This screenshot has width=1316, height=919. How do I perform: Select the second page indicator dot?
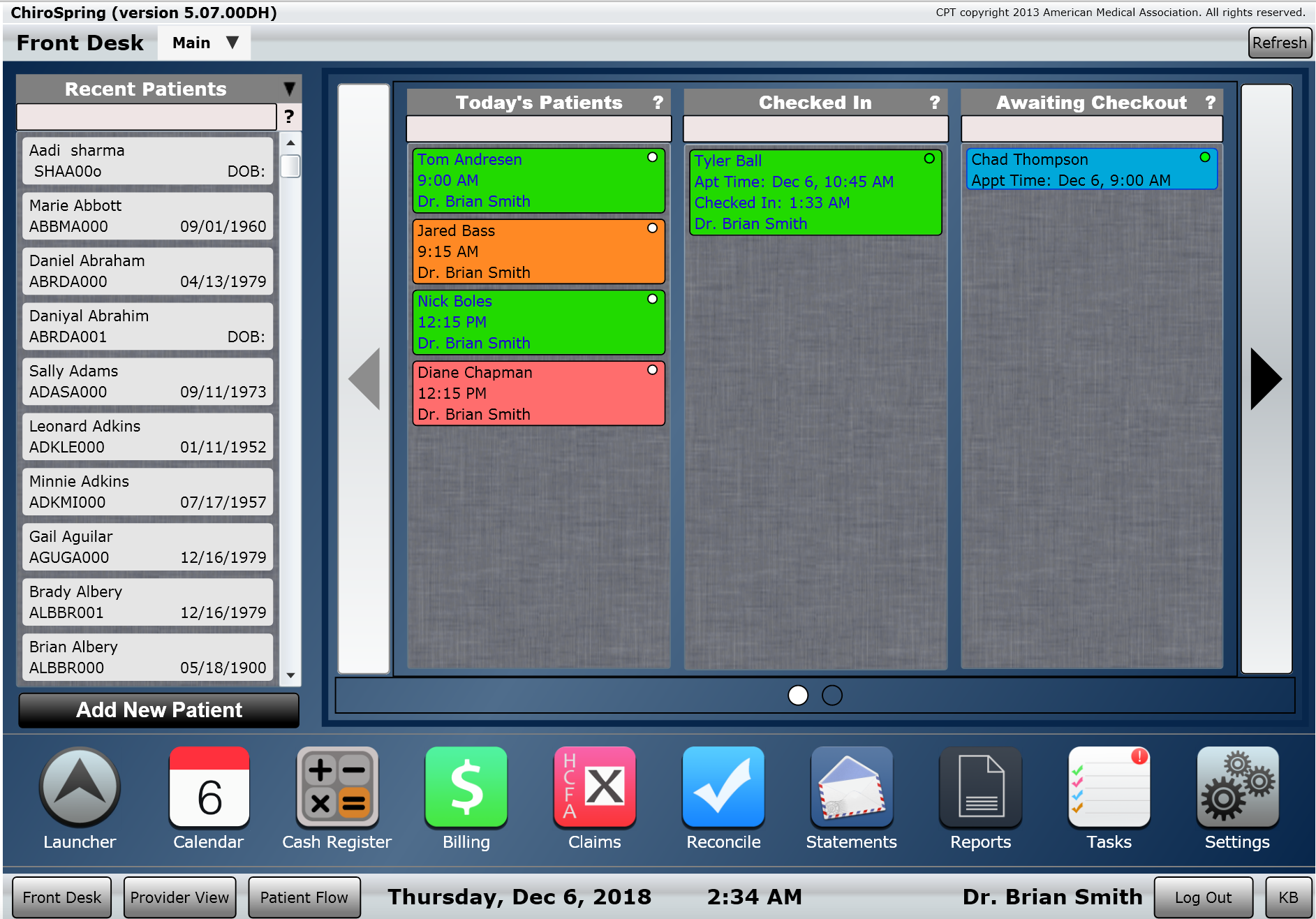[831, 695]
